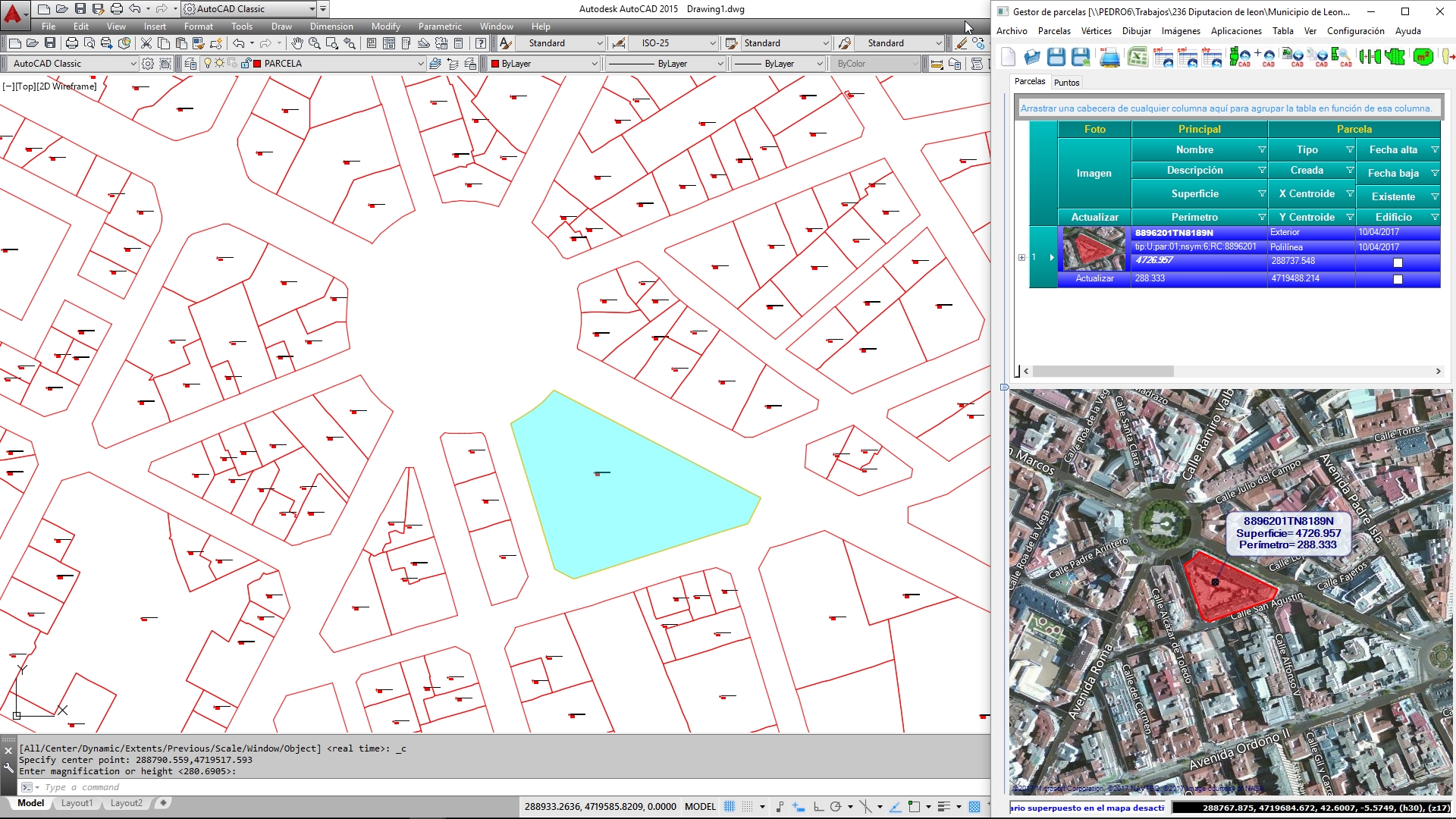Open the ByColor plot style dropdown
The width and height of the screenshot is (1456, 819).
(x=914, y=64)
